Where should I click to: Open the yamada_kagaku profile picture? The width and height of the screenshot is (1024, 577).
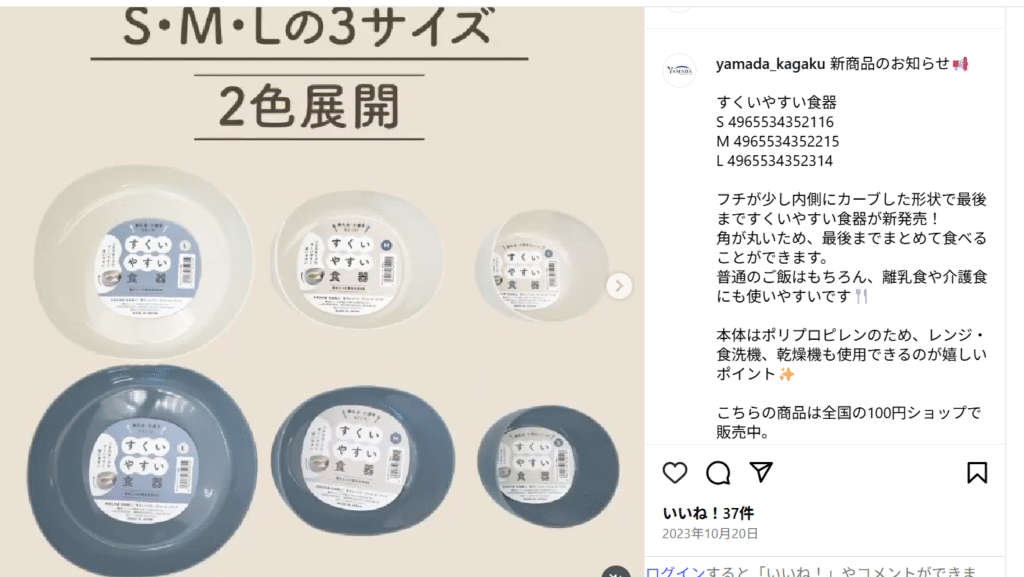pos(679,70)
